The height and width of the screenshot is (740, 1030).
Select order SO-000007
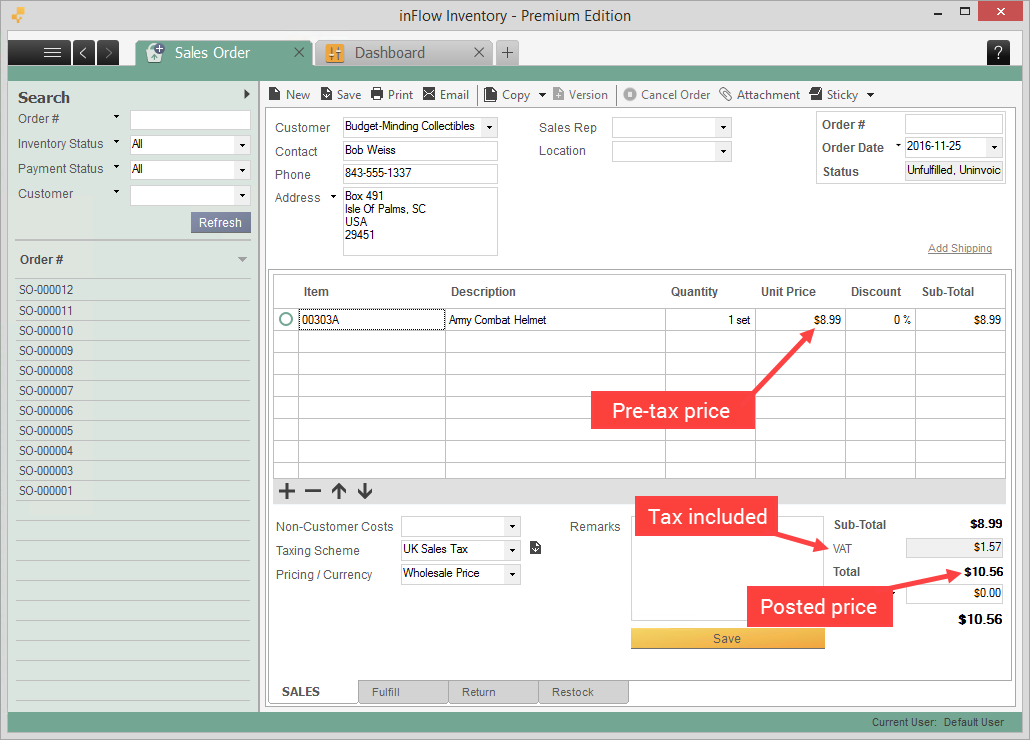[x=133, y=391]
